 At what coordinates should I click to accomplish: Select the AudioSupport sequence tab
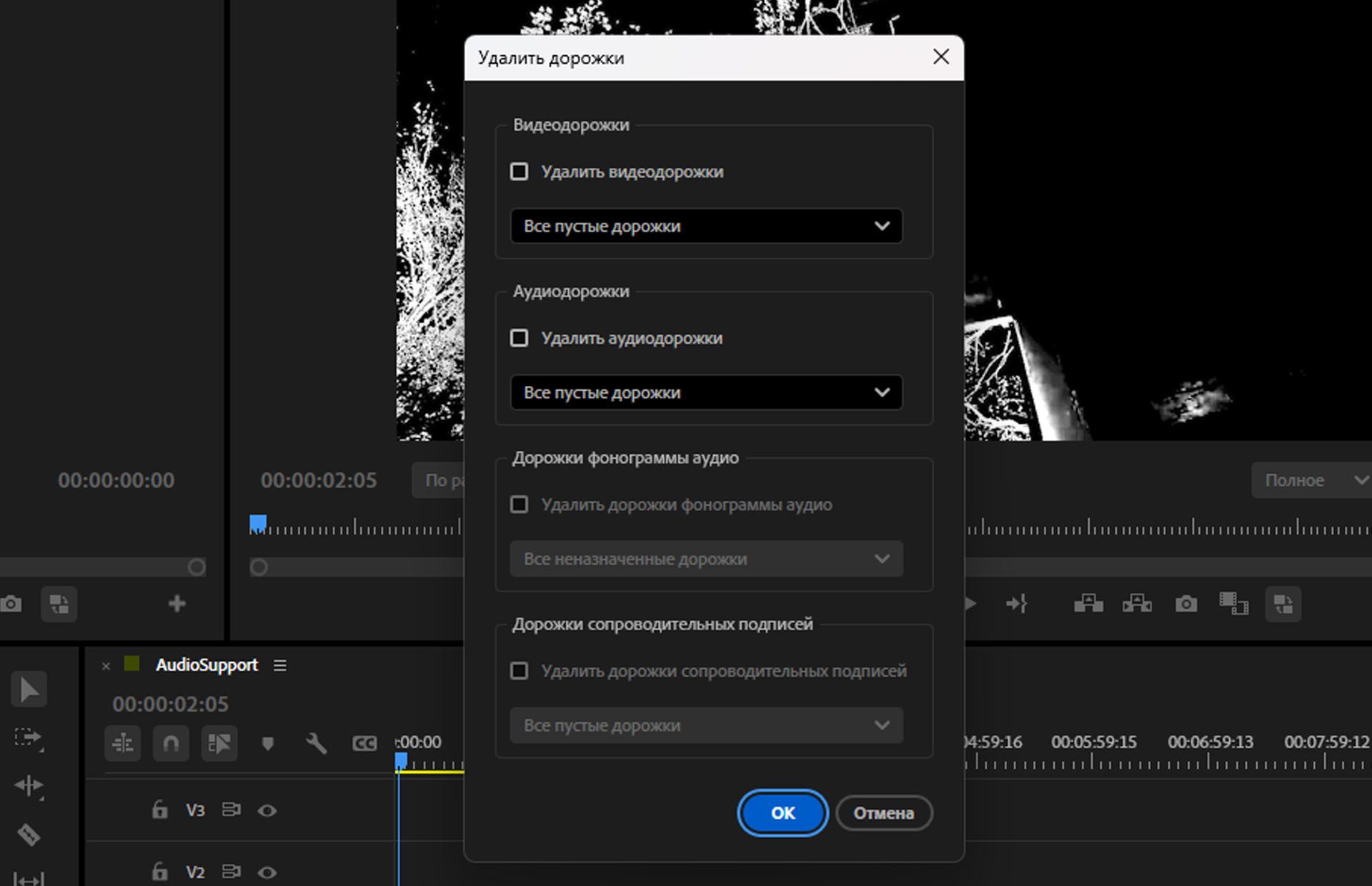pyautogui.click(x=206, y=664)
